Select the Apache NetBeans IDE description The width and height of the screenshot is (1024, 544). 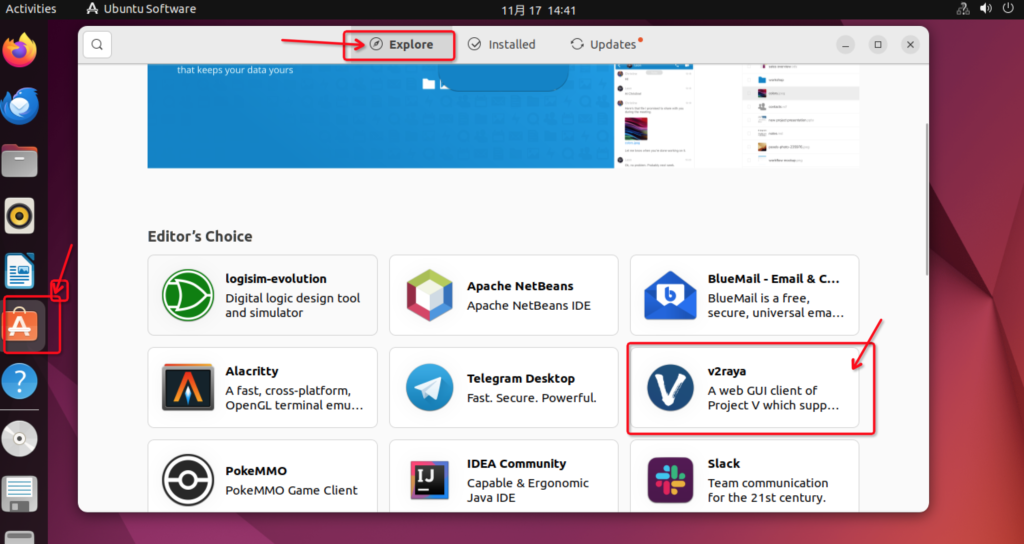528,306
